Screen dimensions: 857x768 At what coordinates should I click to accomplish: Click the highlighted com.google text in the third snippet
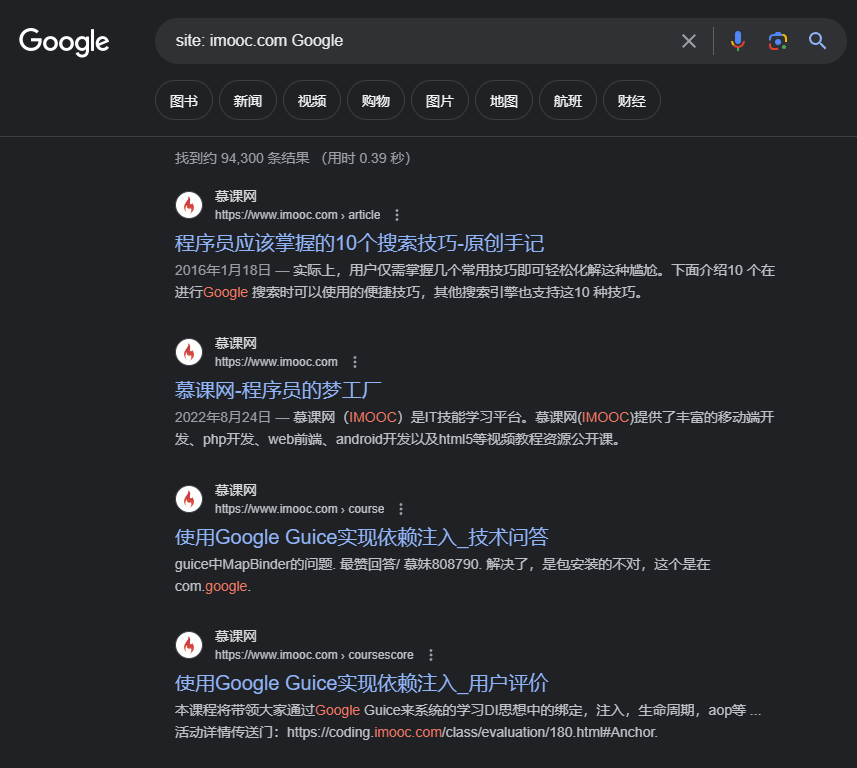213,586
